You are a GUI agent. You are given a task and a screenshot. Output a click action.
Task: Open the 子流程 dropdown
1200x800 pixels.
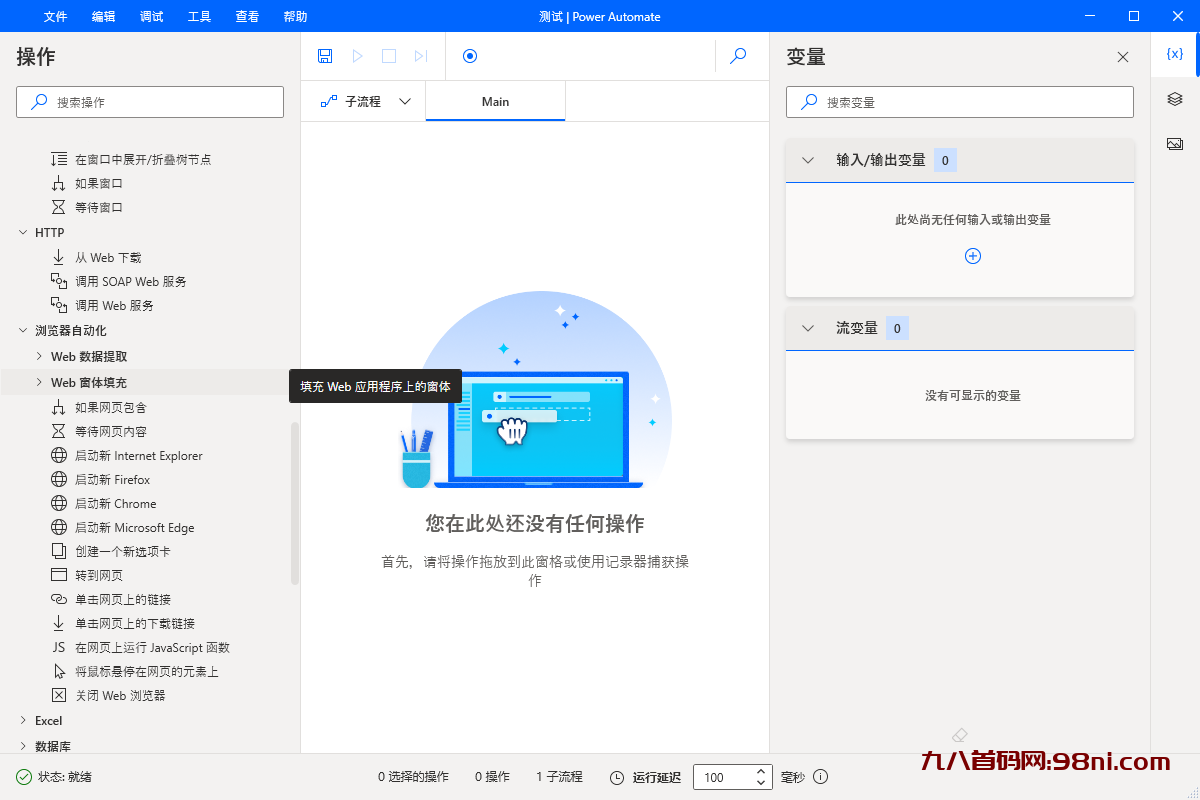click(x=363, y=101)
